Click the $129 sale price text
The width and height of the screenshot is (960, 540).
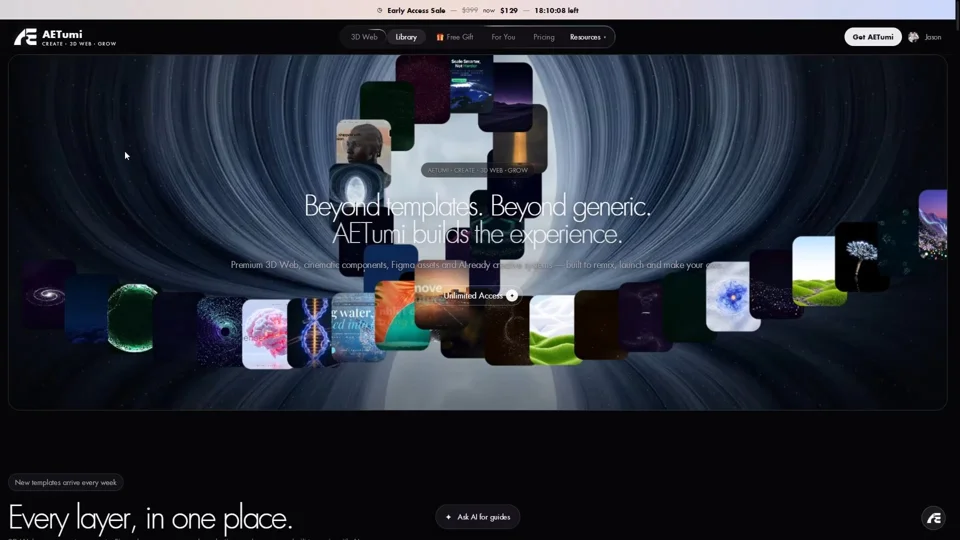(x=509, y=10)
